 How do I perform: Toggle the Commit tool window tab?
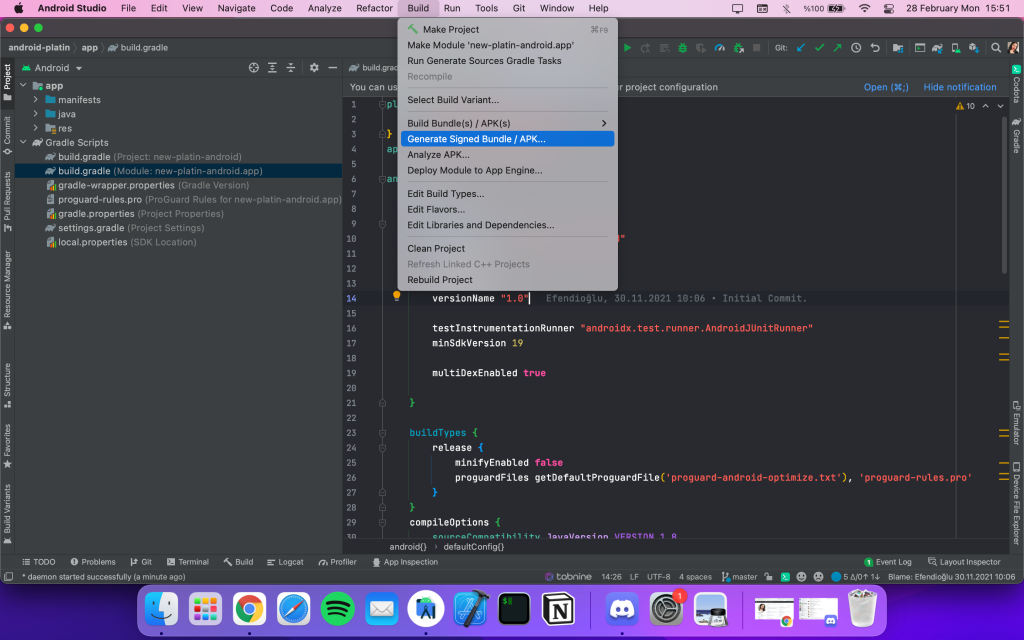[7, 135]
